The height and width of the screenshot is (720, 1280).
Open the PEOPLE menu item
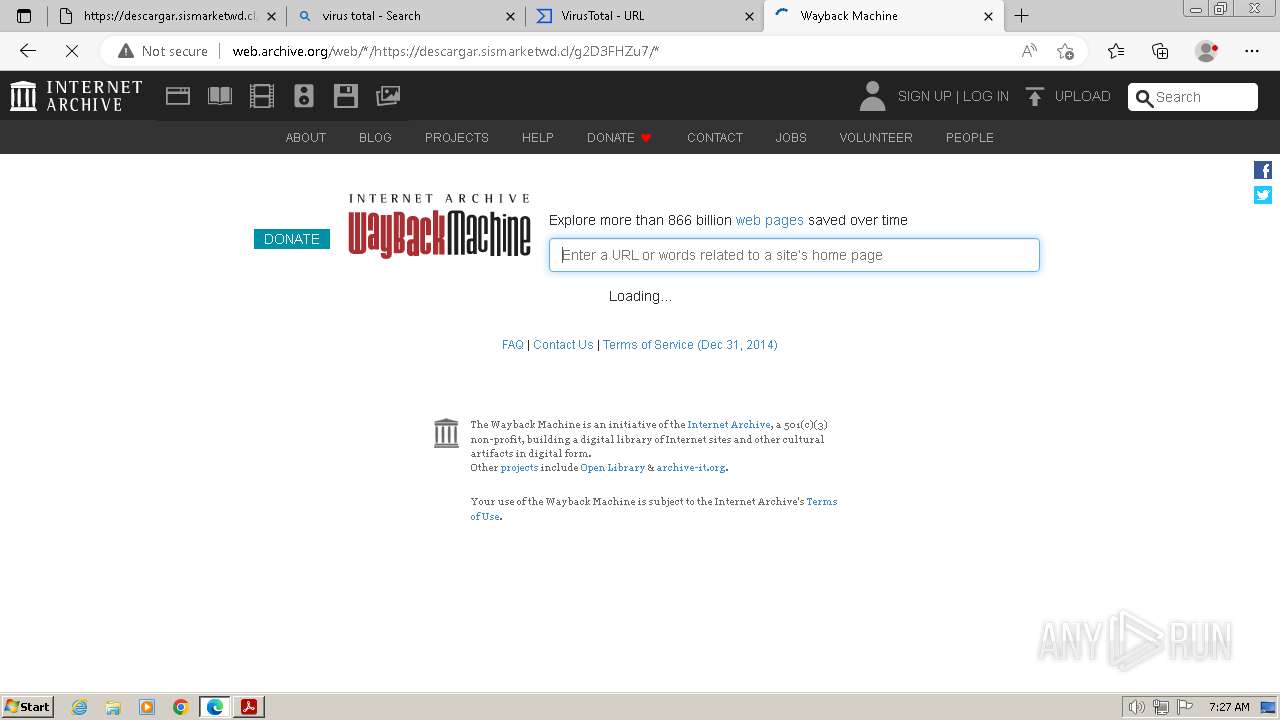[x=970, y=137]
